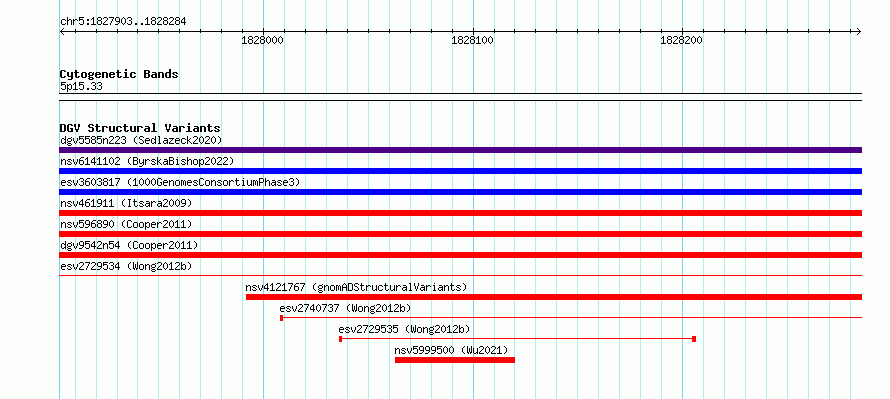Click the 5p15.33 band label
890x399 pixels.
(x=81, y=87)
